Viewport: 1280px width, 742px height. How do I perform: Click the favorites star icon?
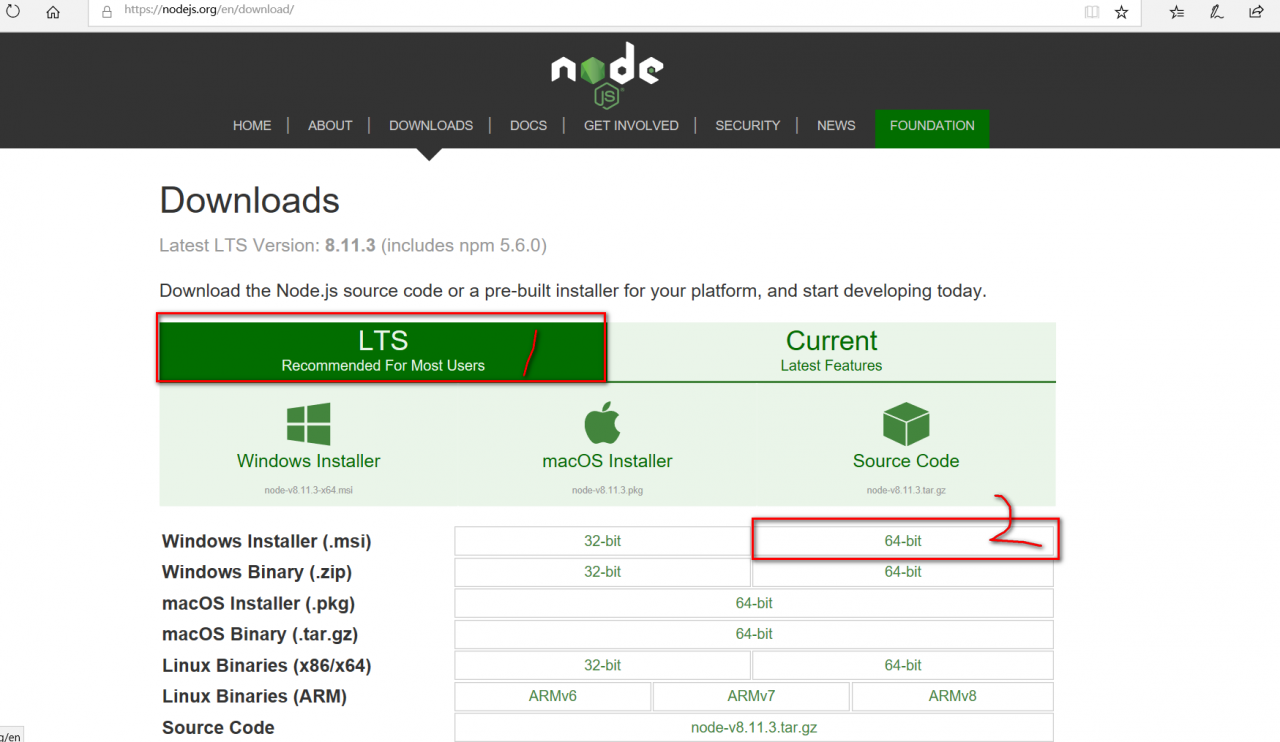pos(1121,12)
